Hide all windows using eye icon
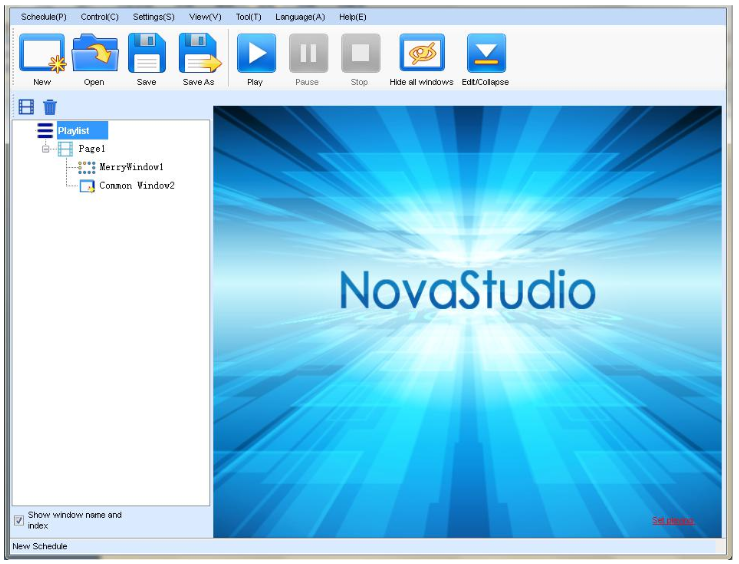Screen dimensions: 739x564 [x=422, y=52]
